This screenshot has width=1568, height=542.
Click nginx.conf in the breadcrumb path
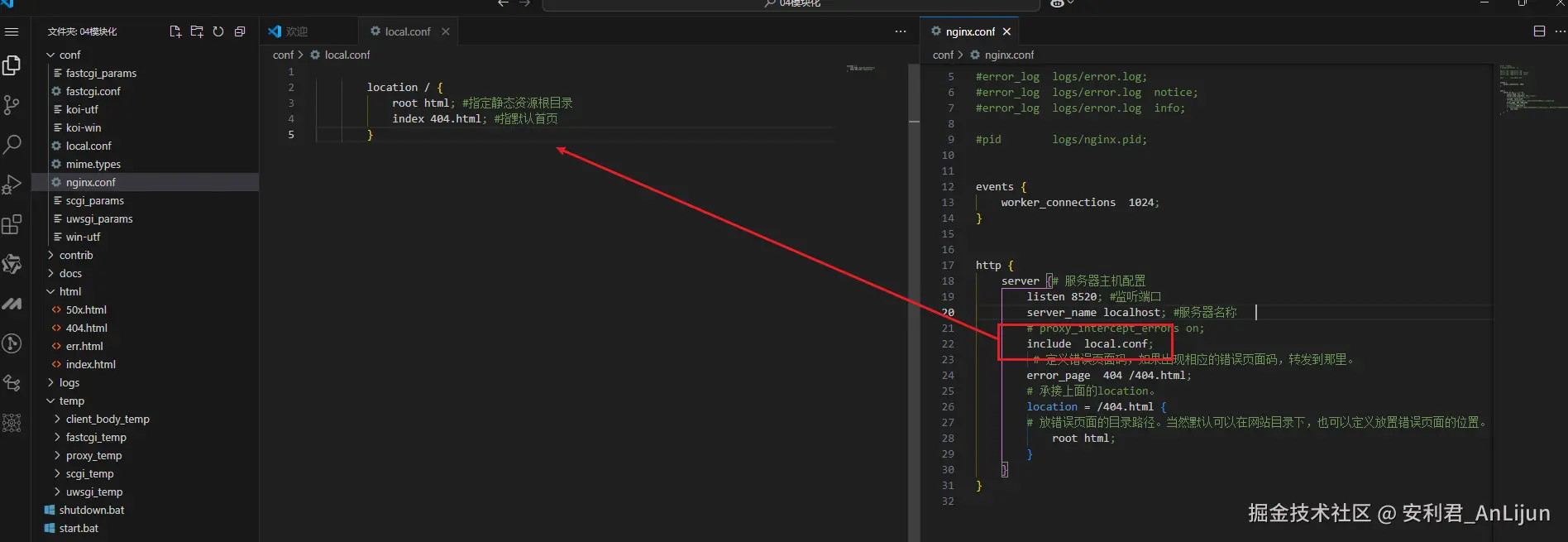1009,55
